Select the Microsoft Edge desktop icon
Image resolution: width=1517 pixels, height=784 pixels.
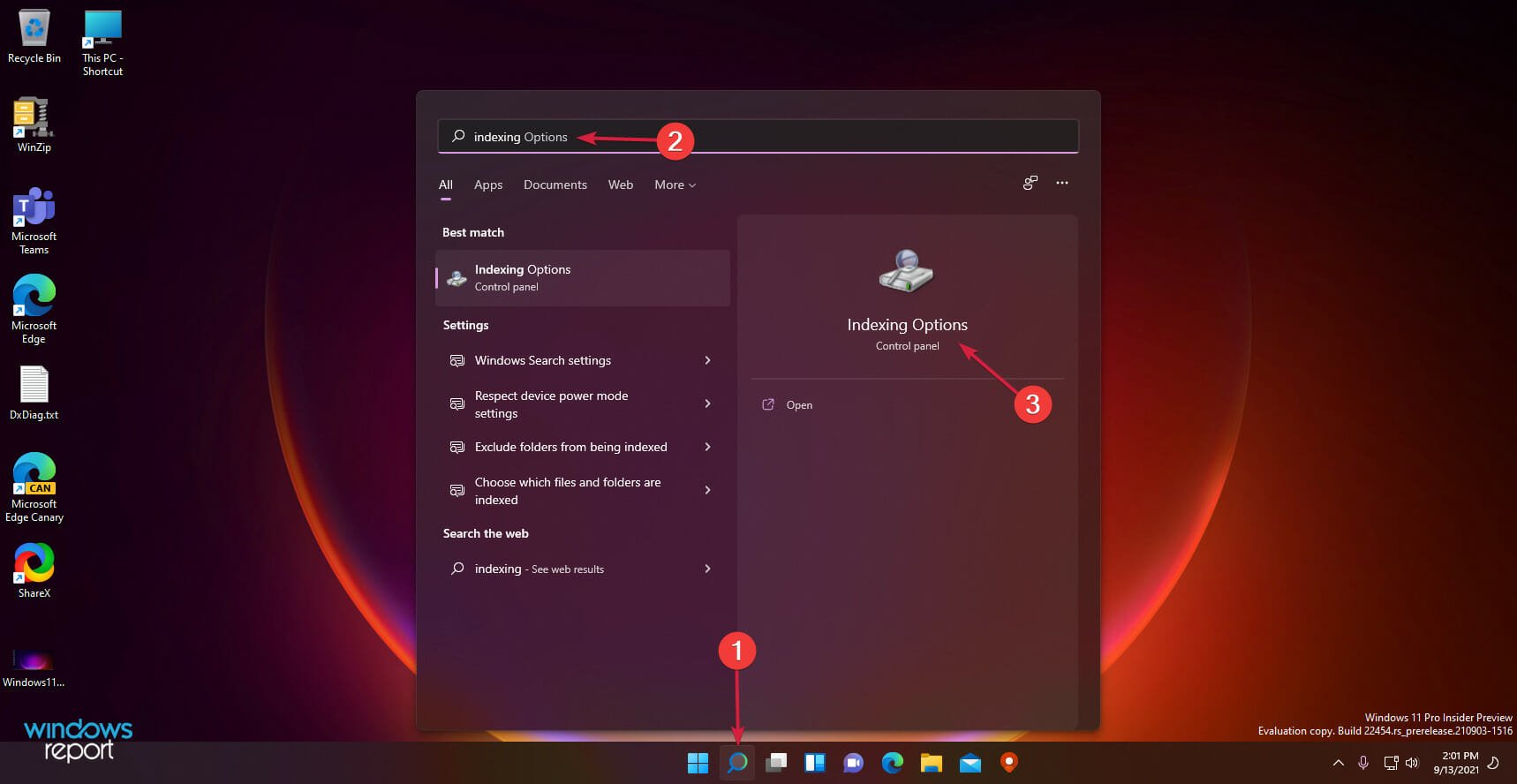coord(34,309)
